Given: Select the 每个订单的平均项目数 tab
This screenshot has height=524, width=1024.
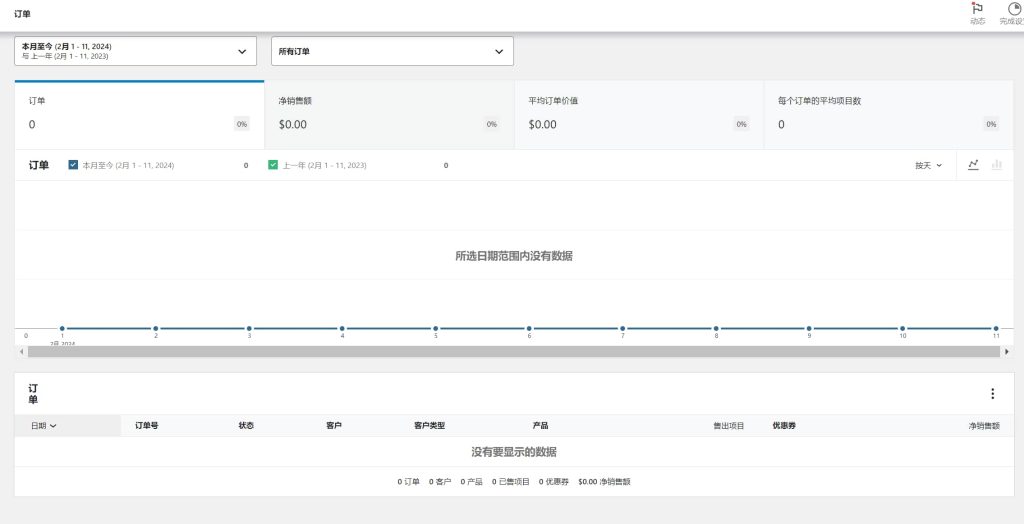Looking at the screenshot, I should pos(888,115).
